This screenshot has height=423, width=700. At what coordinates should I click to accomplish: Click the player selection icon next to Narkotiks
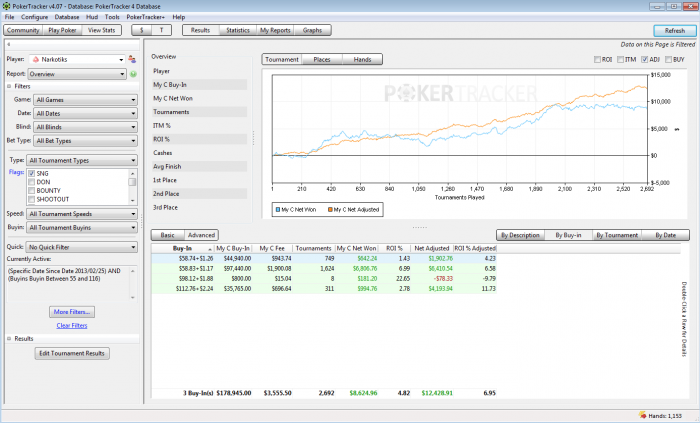[x=132, y=59]
